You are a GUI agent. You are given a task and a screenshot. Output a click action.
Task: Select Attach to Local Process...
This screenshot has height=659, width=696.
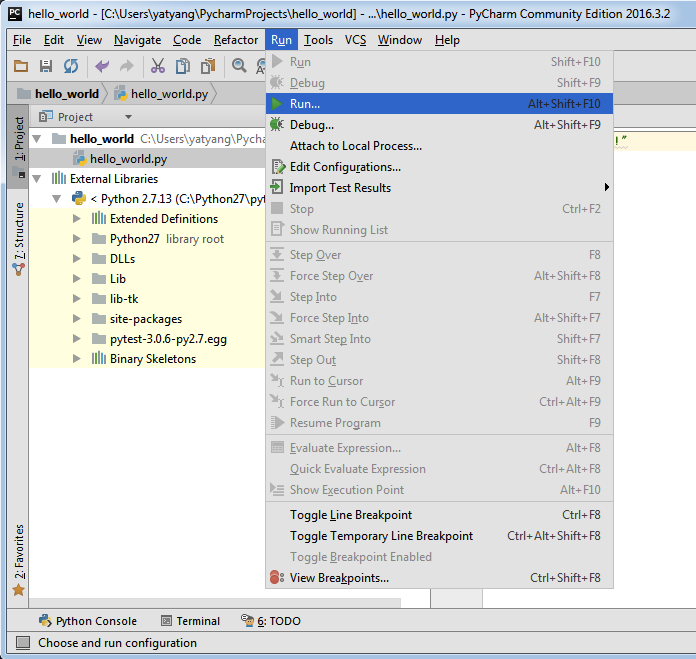[x=439, y=146]
